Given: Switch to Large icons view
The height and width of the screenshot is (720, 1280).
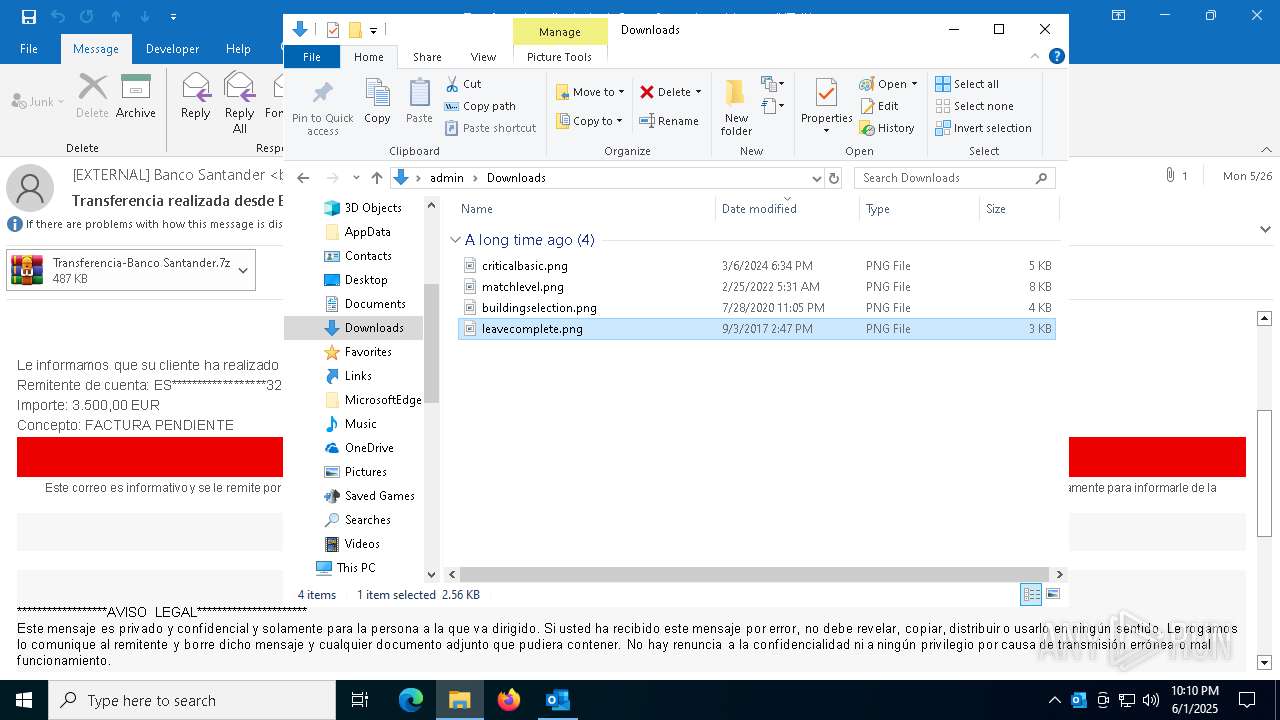Looking at the screenshot, I should click(x=1052, y=594).
